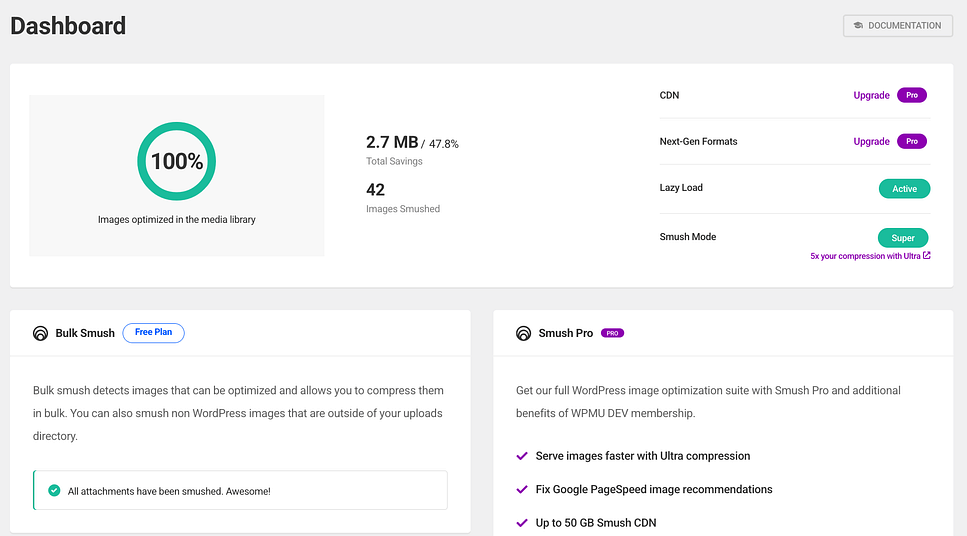967x536 pixels.
Task: Toggle the Lazy Load Active status button
Action: coord(904,189)
